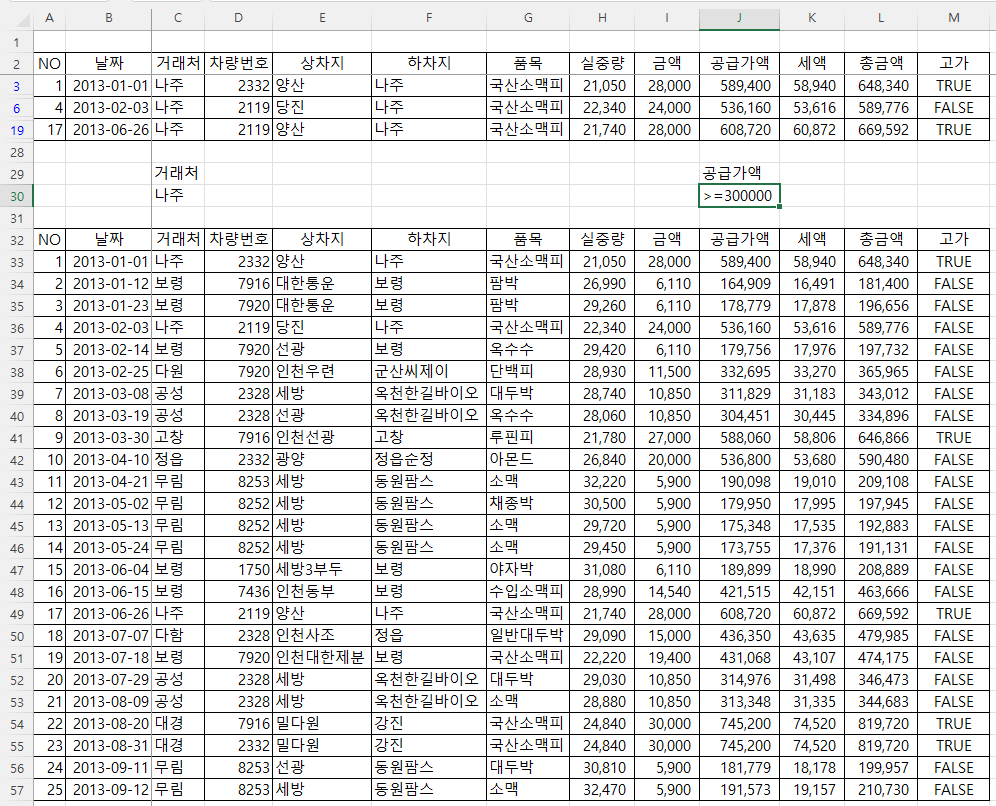Viewport: 996px width, 806px height.
Task: Click header cell 세액 in row 2
Action: [x=812, y=64]
